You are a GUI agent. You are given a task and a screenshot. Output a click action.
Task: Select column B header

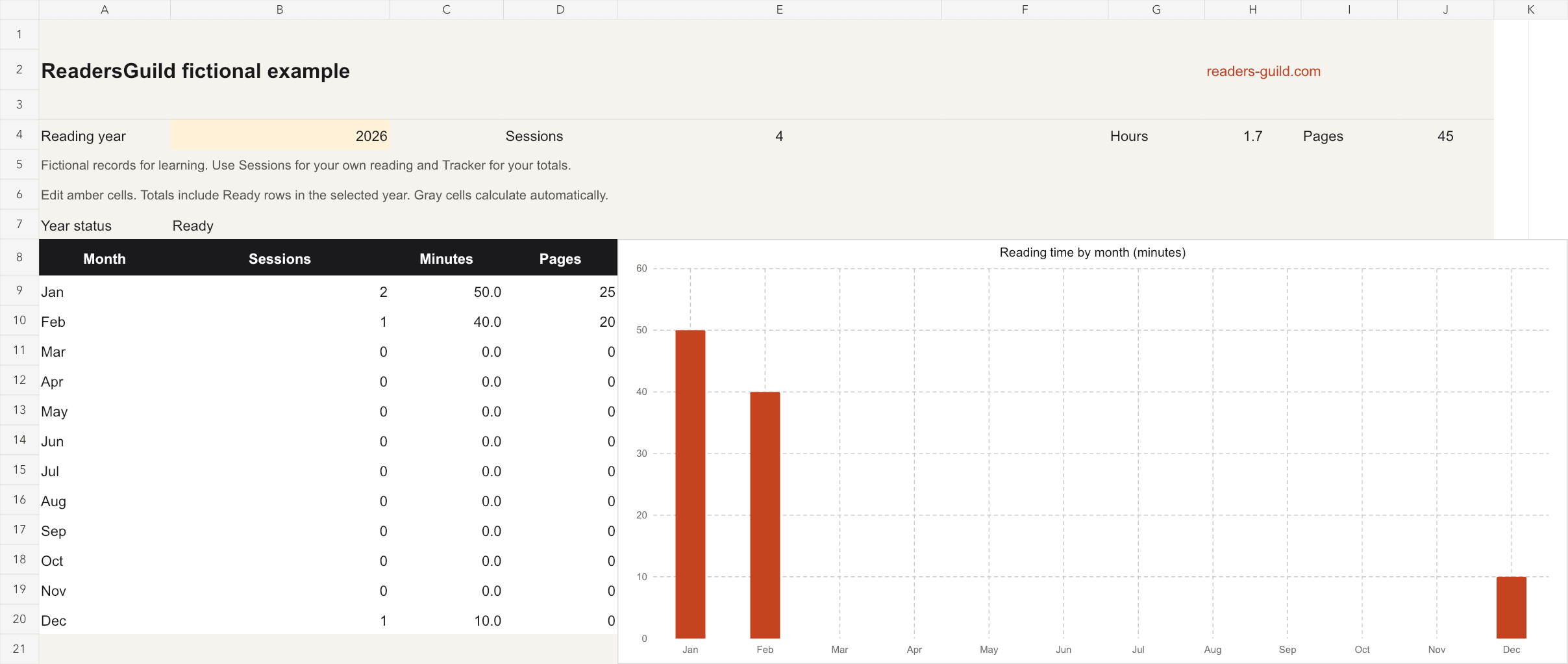[x=280, y=10]
